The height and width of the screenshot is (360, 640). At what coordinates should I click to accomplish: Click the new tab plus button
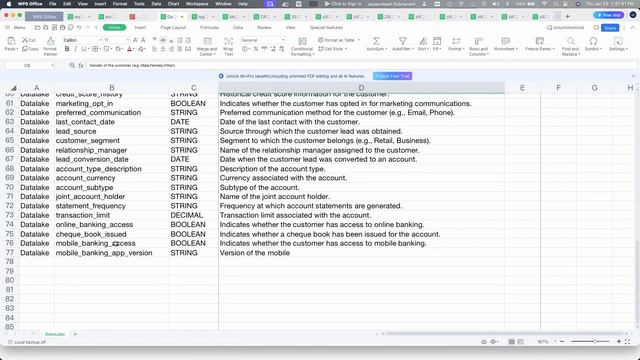(568, 16)
